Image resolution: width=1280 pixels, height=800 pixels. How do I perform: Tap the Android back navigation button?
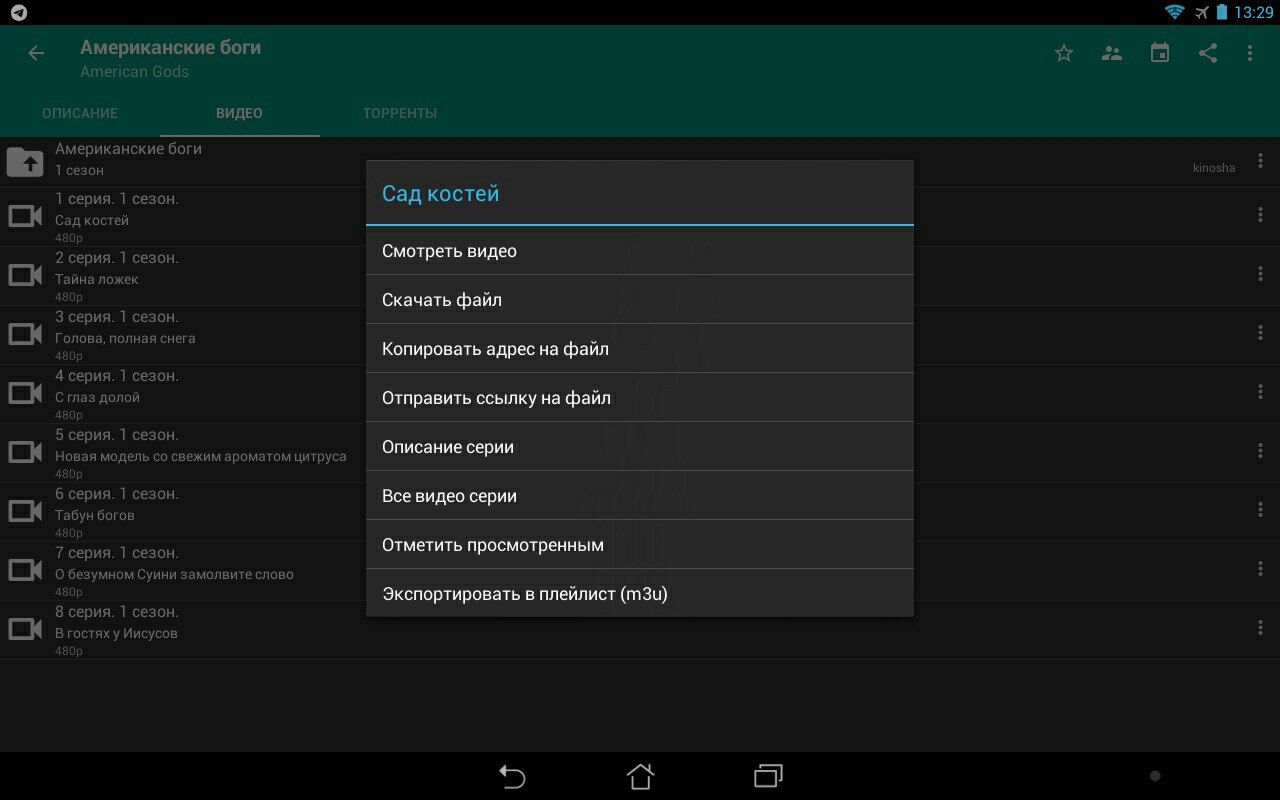click(x=512, y=776)
